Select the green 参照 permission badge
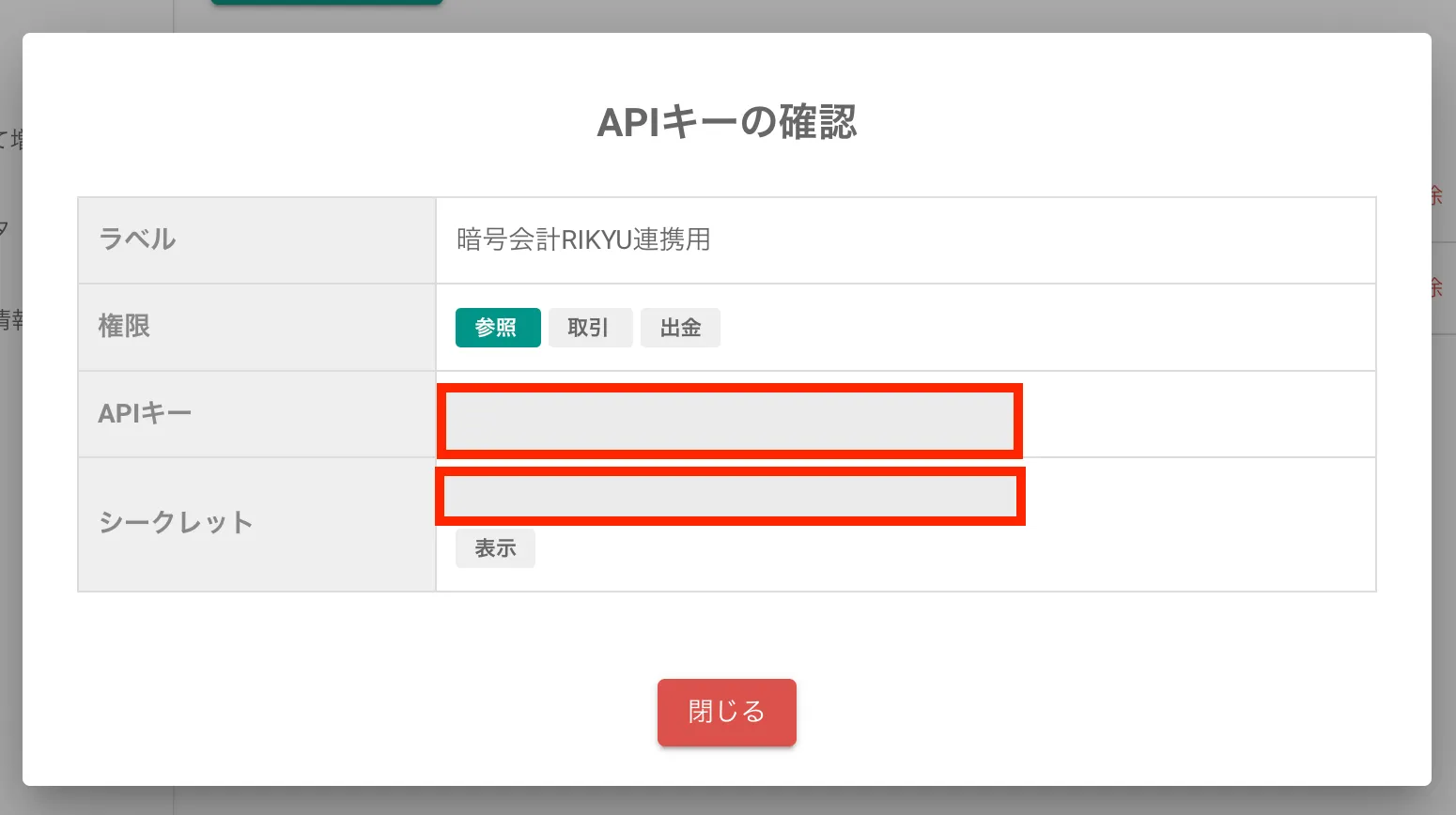Screen dimensions: 1456x815 coord(498,328)
